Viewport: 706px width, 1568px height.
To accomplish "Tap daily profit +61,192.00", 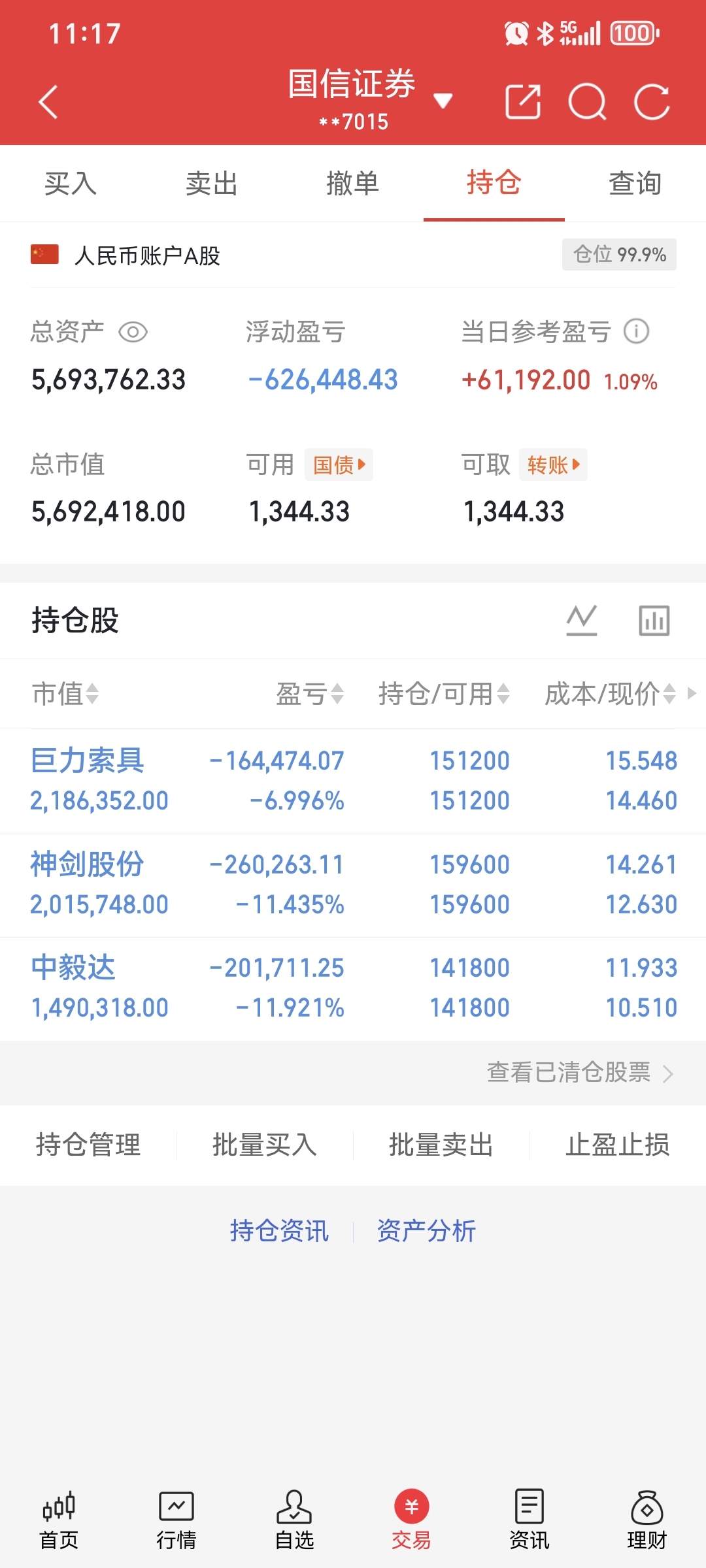I will tap(526, 380).
